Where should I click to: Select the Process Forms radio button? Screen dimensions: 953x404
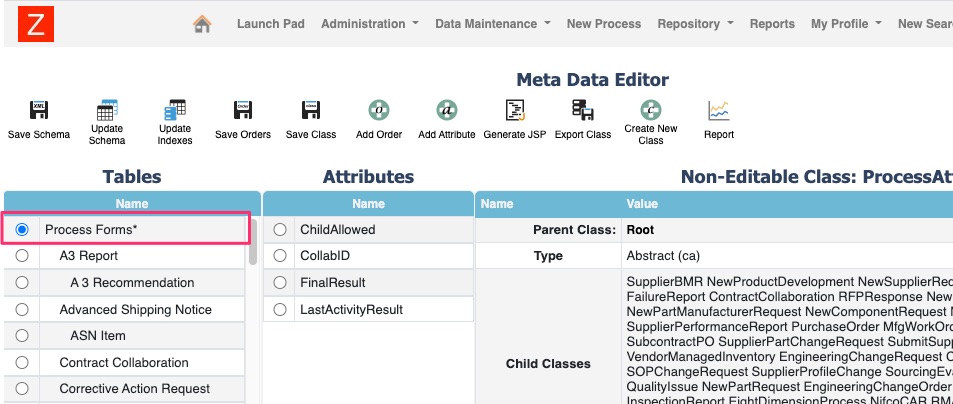pyautogui.click(x=22, y=230)
